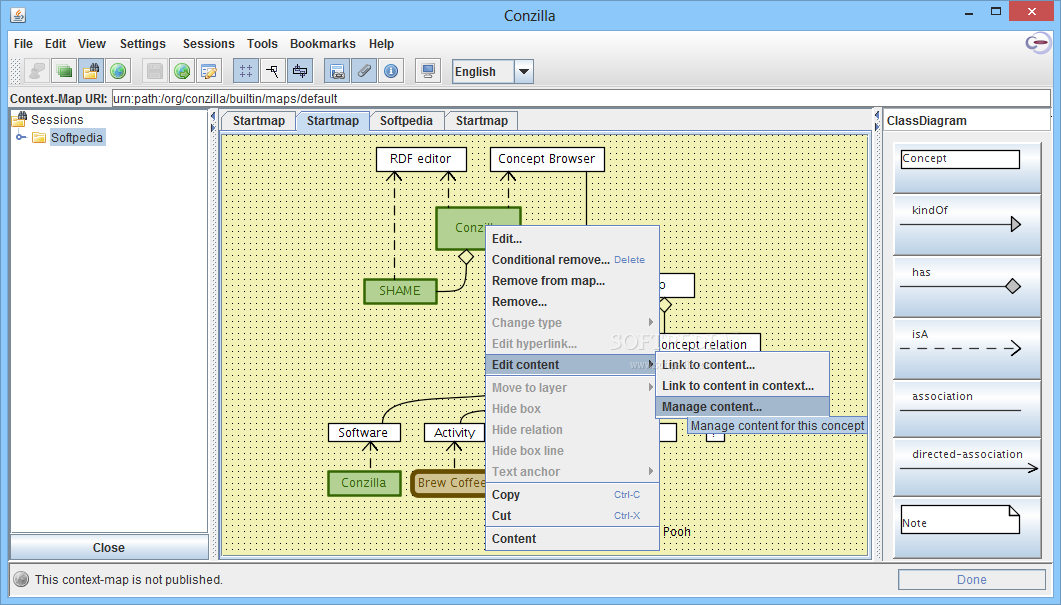
Task: Click the Context-Map URI input field
Action: [x=581, y=98]
